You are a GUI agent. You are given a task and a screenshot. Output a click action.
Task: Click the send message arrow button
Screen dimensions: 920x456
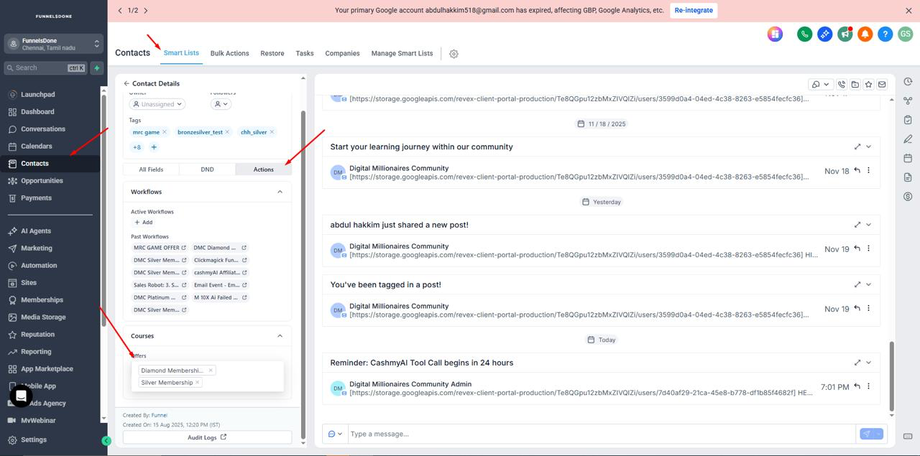click(867, 434)
